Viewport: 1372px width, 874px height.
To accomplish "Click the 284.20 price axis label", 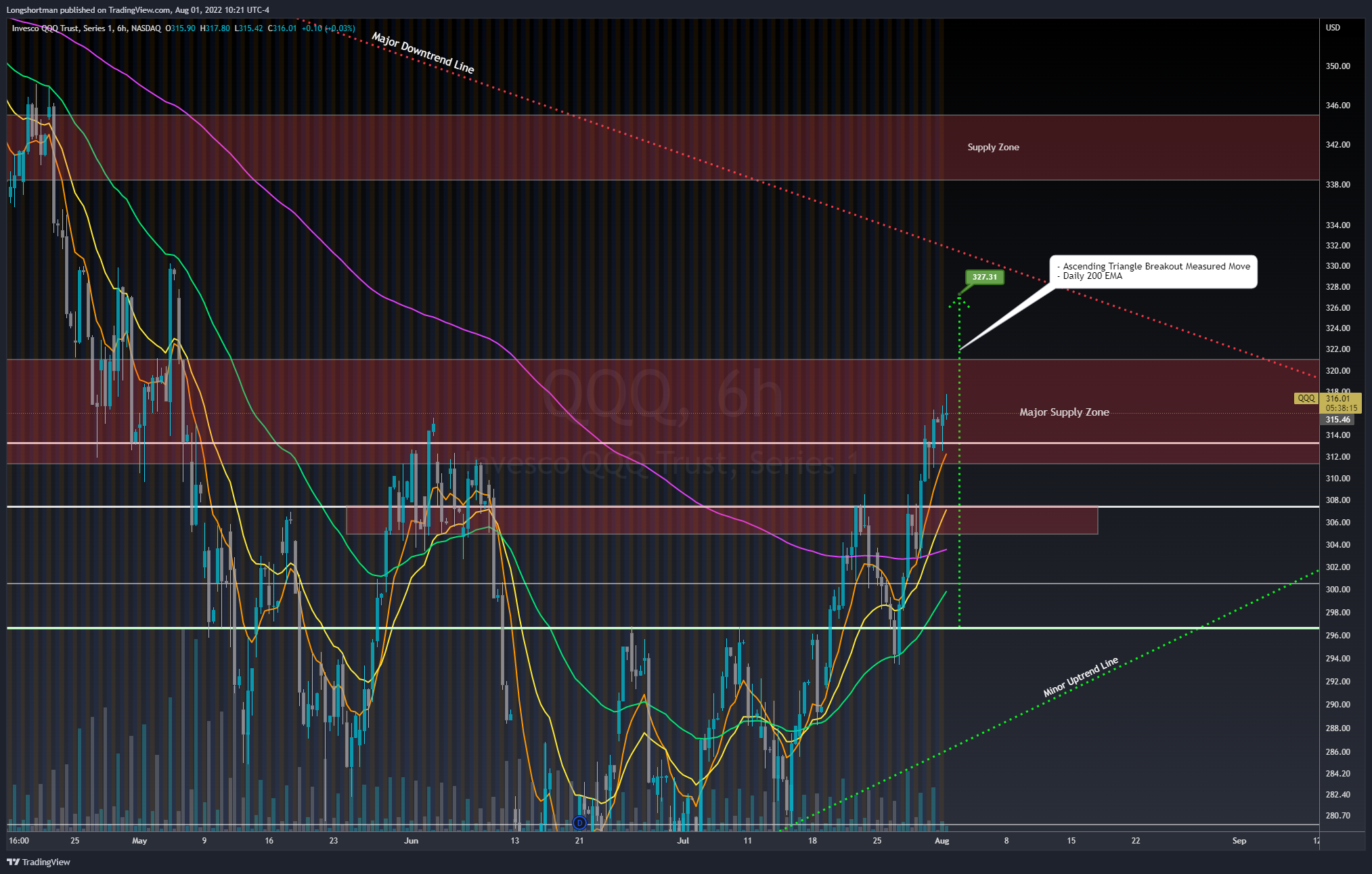I will 1337,774.
